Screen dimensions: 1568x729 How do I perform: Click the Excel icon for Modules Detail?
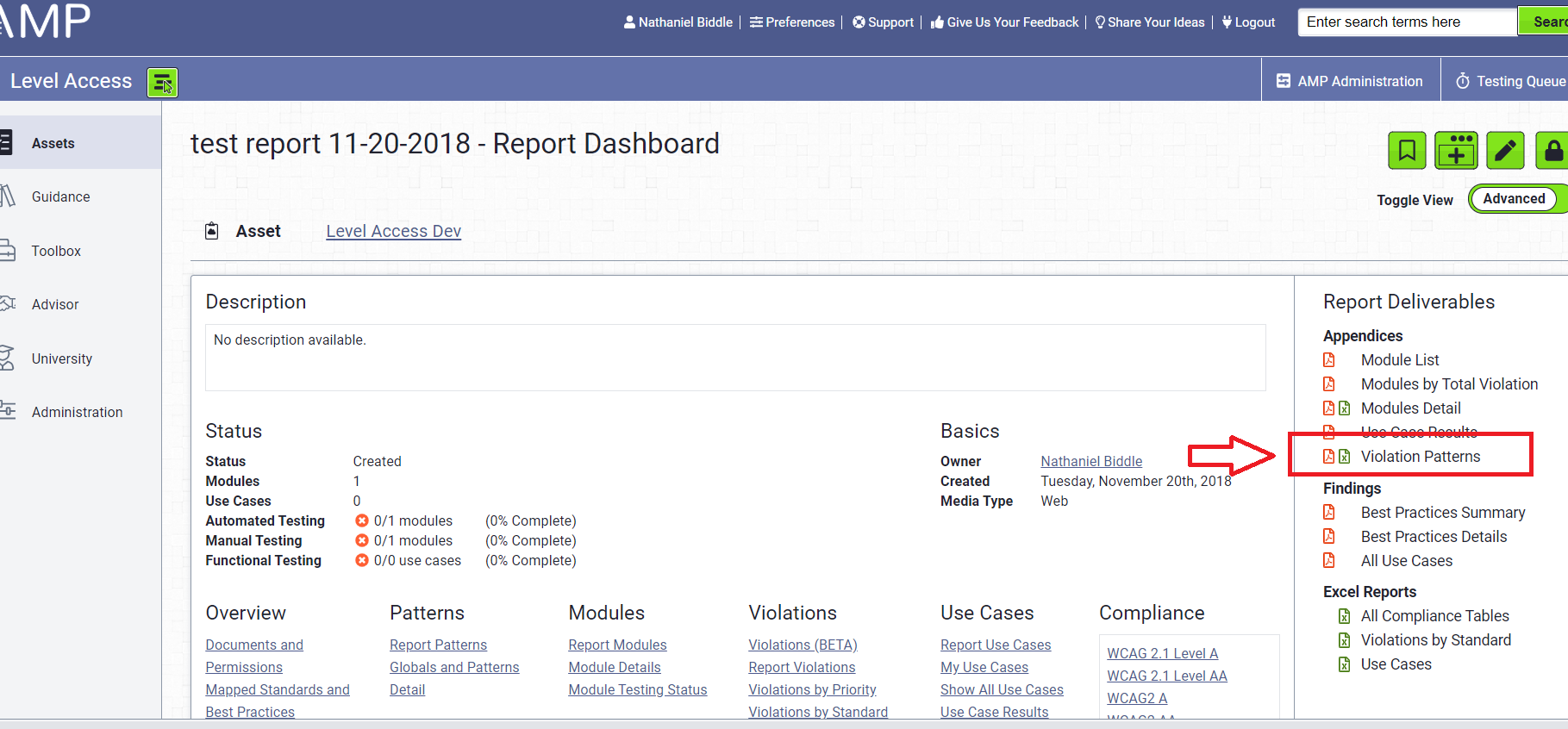point(1344,408)
